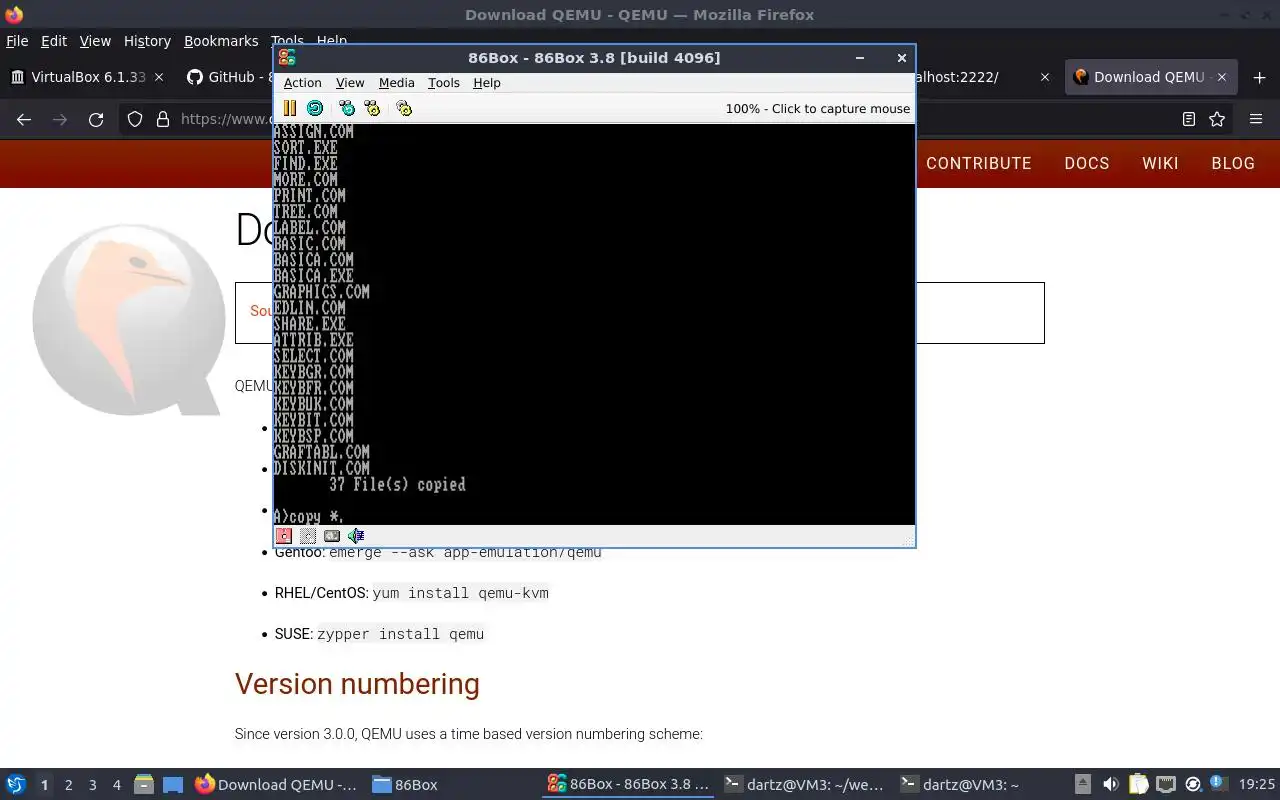The height and width of the screenshot is (800, 1280).
Task: Open 86Box machine settings icon
Action: coord(404,108)
